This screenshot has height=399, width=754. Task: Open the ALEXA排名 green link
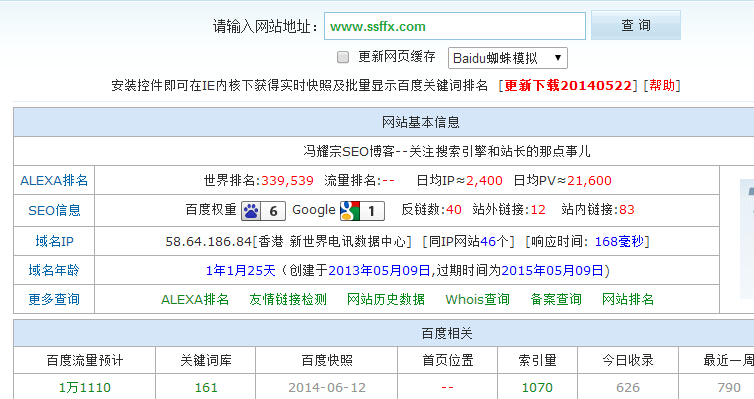(x=195, y=299)
